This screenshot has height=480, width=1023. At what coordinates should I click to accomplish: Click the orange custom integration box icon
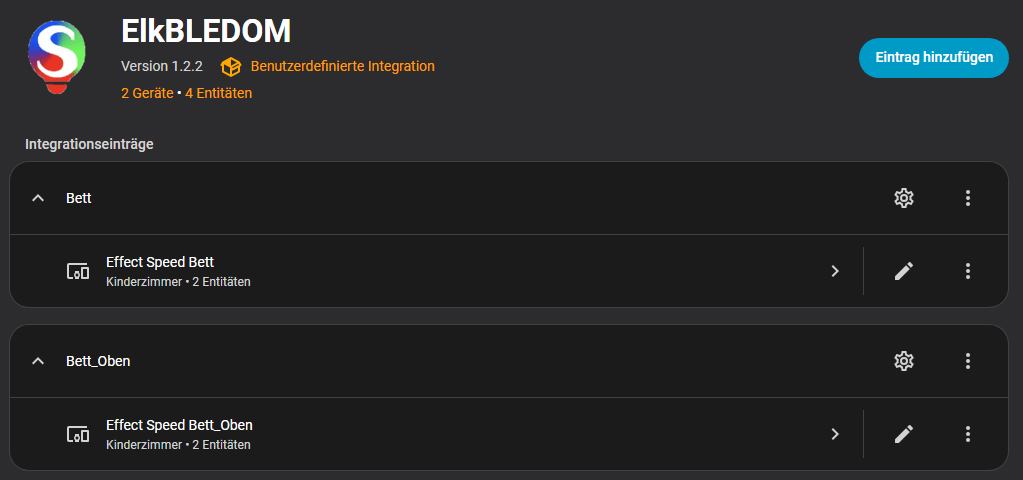pos(231,67)
